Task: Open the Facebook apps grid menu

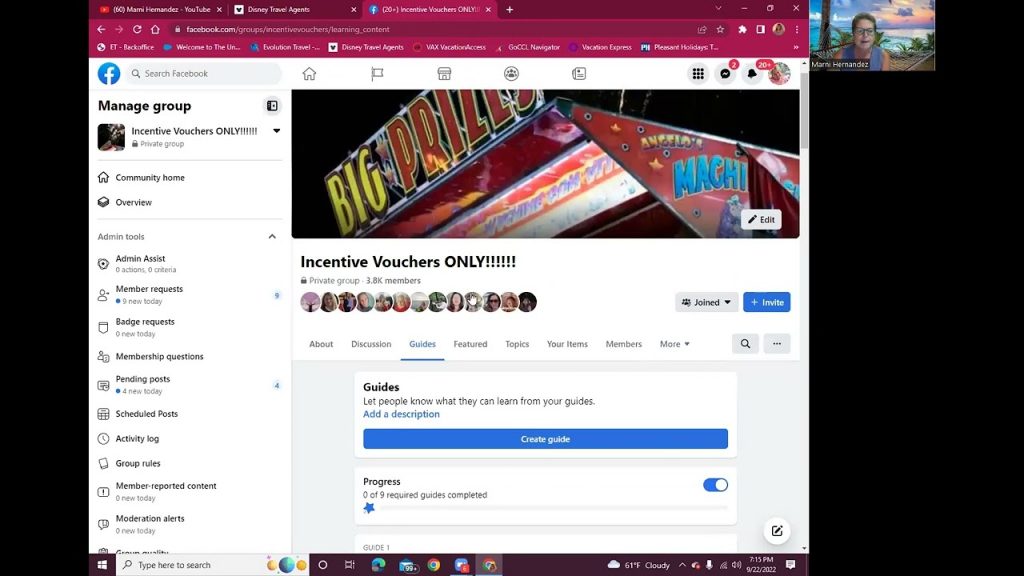Action: click(x=698, y=74)
